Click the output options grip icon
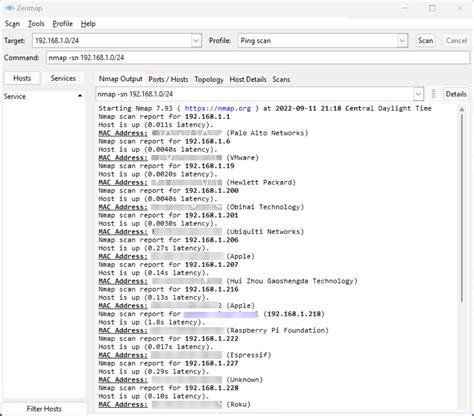The image size is (474, 416). coord(433,94)
